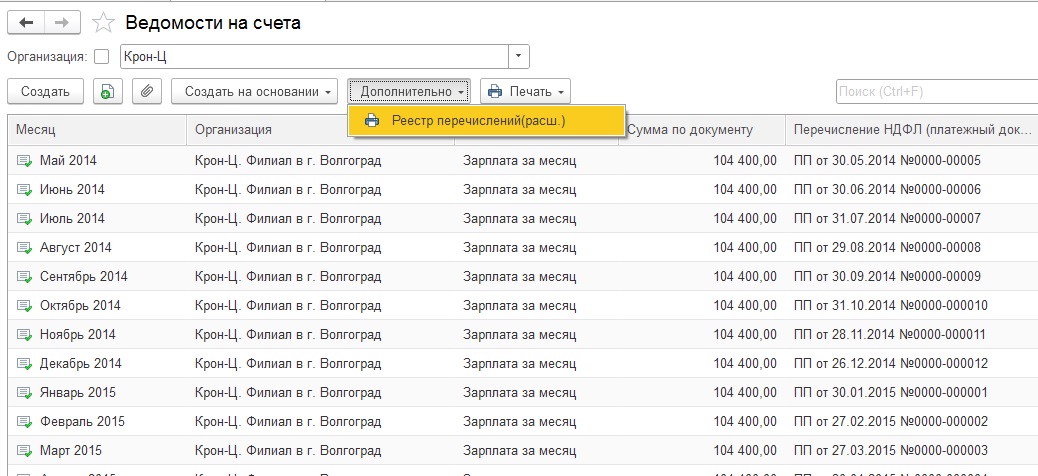The image size is (1038, 476).
Task: Enable the Организация filter checkbox
Action: tap(102, 57)
